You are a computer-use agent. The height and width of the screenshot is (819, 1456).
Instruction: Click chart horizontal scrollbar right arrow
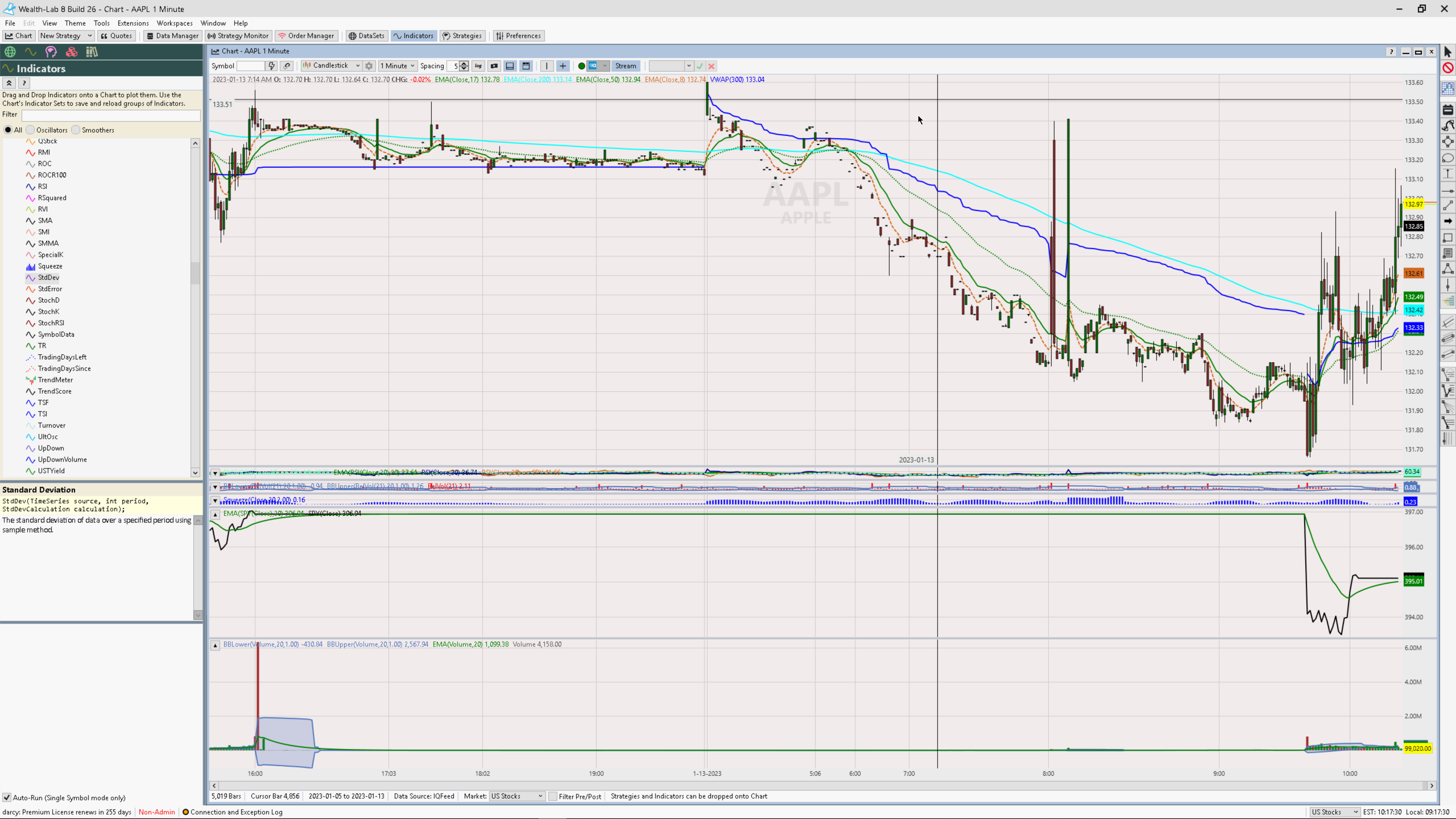[x=1432, y=786]
